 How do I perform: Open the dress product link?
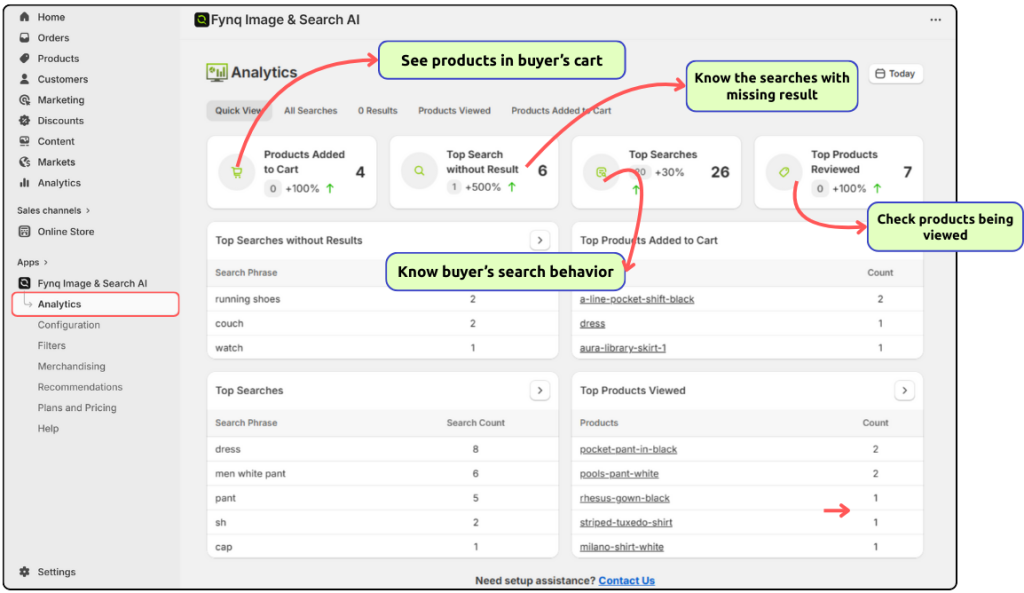pyautogui.click(x=592, y=323)
